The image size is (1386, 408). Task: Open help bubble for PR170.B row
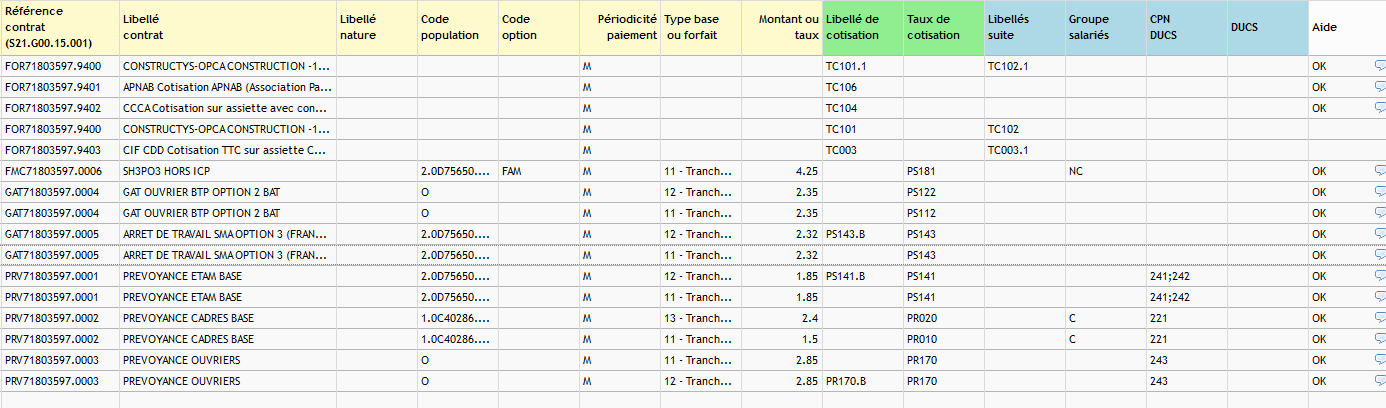(1380, 381)
